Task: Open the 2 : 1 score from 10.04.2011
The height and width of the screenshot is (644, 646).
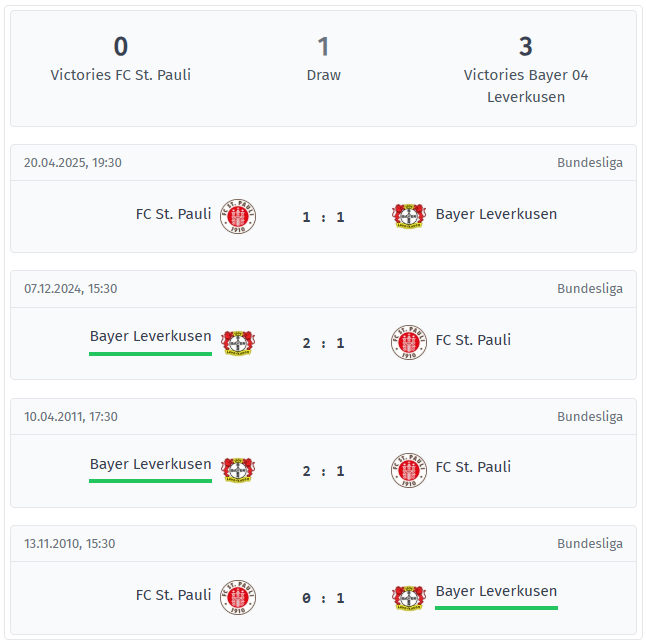Action: click(323, 471)
